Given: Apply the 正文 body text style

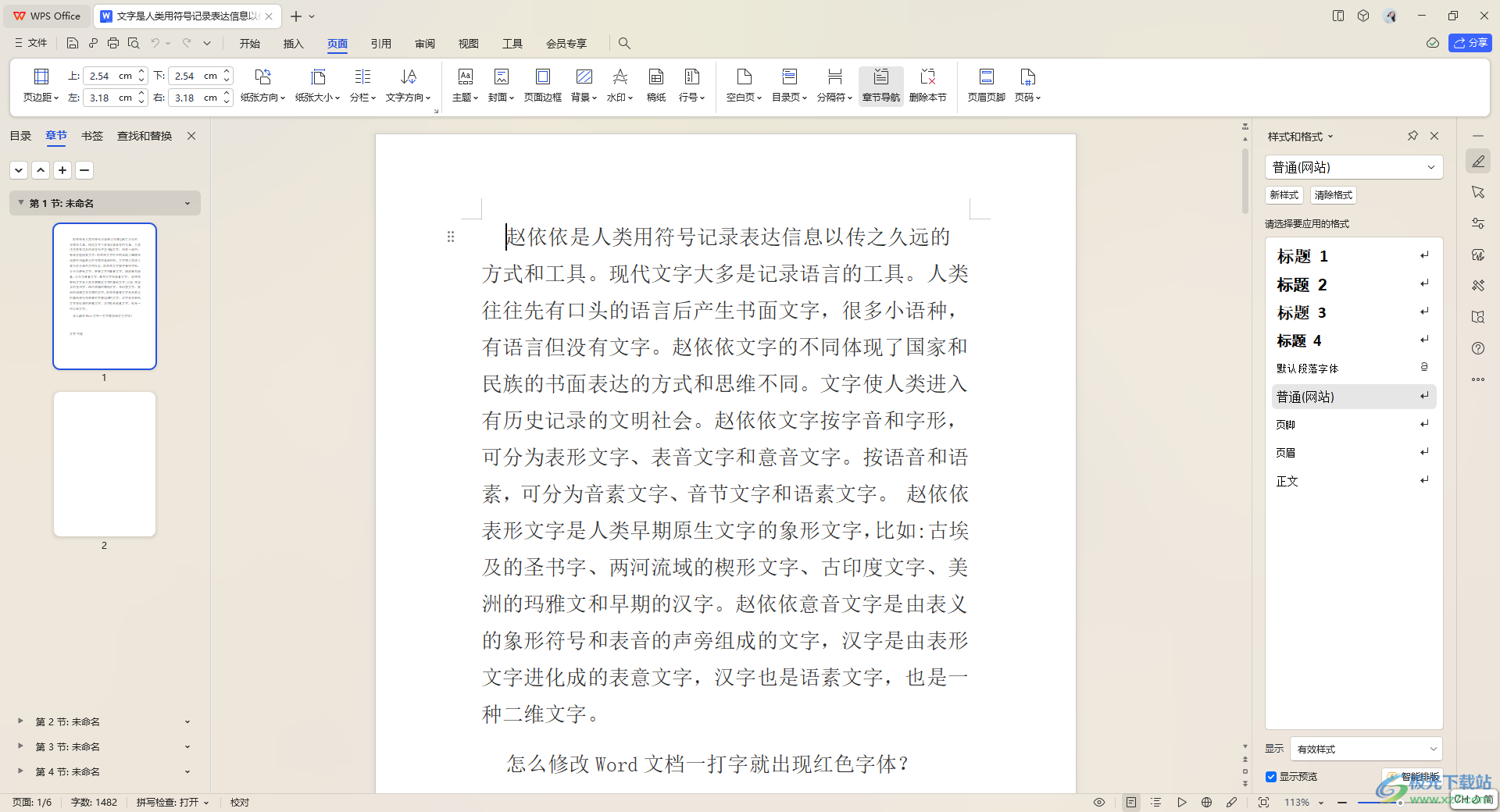Looking at the screenshot, I should 1352,481.
